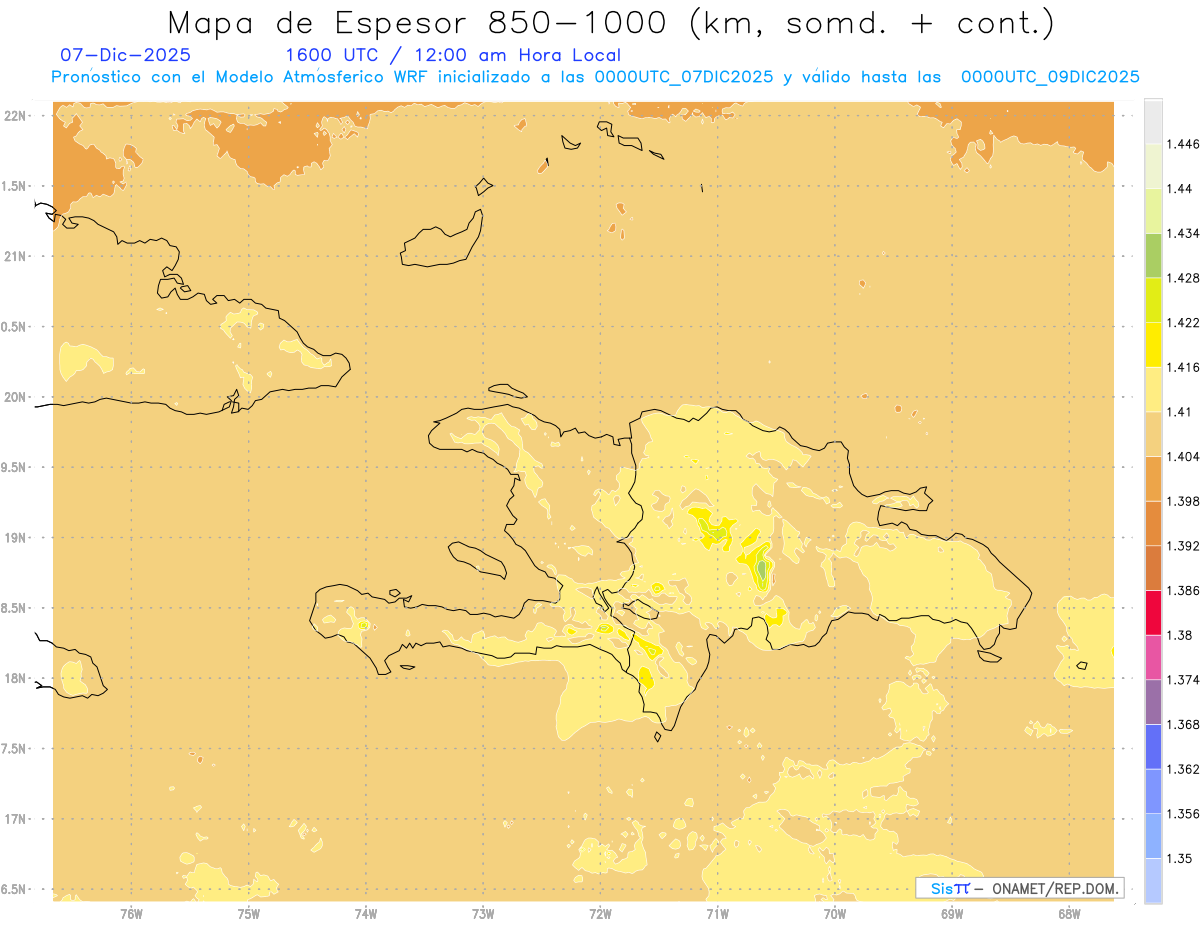
Task: Click the legend value '1.404'
Action: pyautogui.click(x=1184, y=456)
